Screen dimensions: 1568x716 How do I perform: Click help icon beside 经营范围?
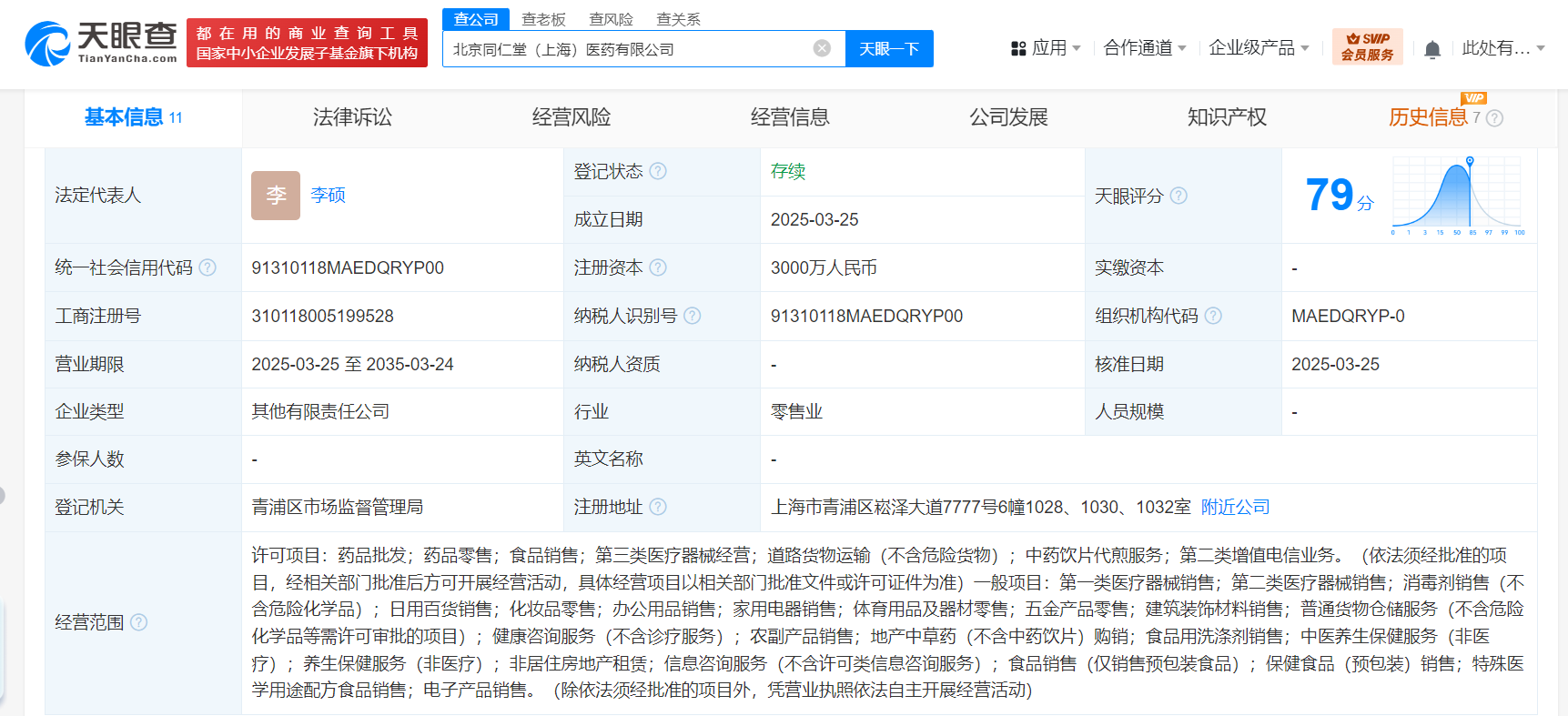[138, 622]
